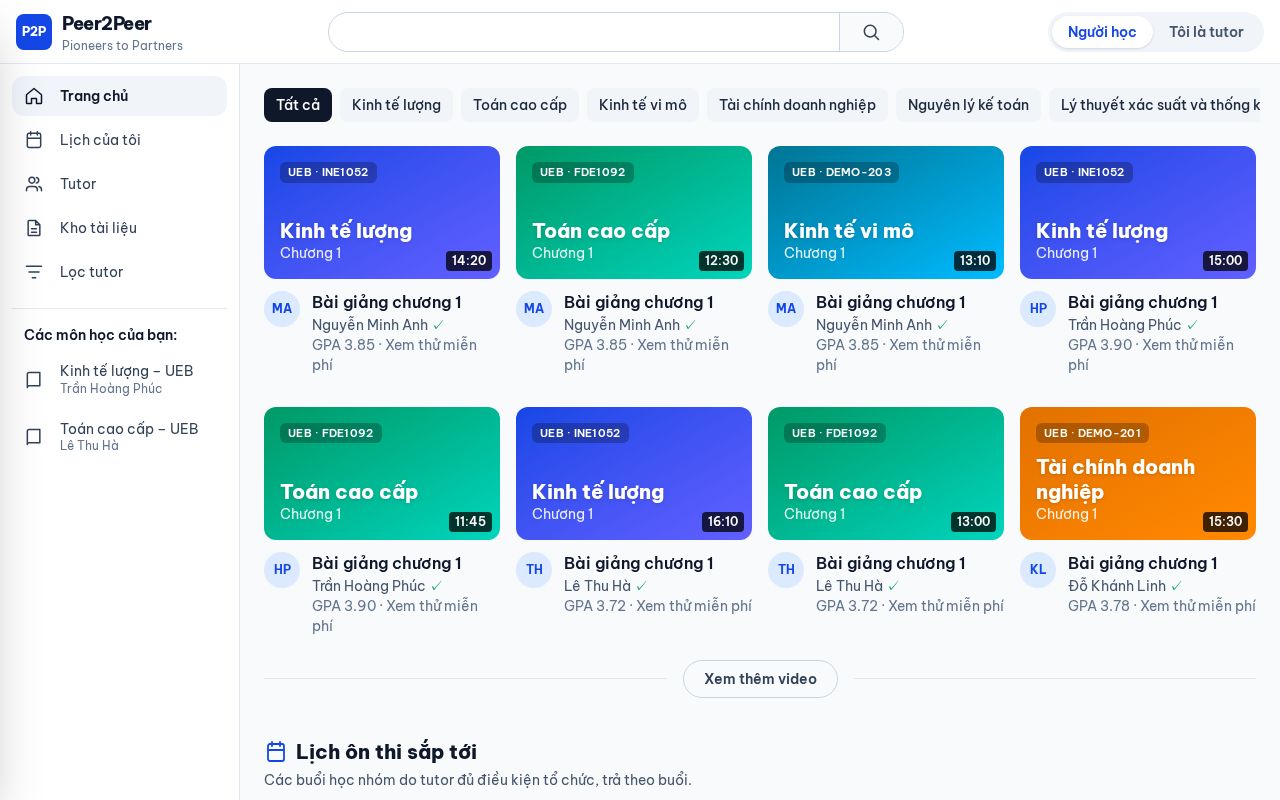The image size is (1280, 800).
Task: Play the Kinh tế lượng 14:20 video thumbnail
Action: pyautogui.click(x=382, y=212)
